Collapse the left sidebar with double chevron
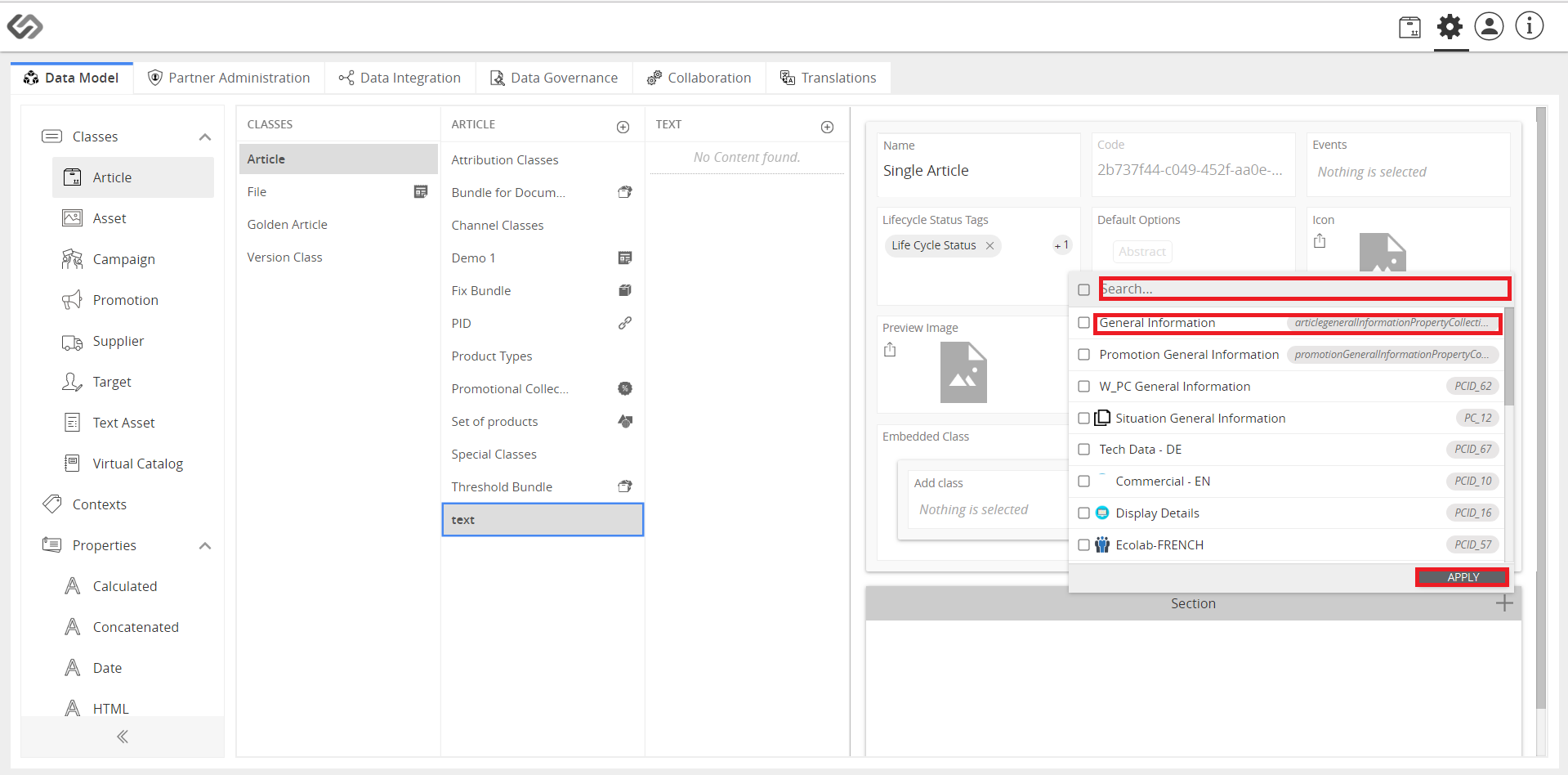 click(123, 737)
